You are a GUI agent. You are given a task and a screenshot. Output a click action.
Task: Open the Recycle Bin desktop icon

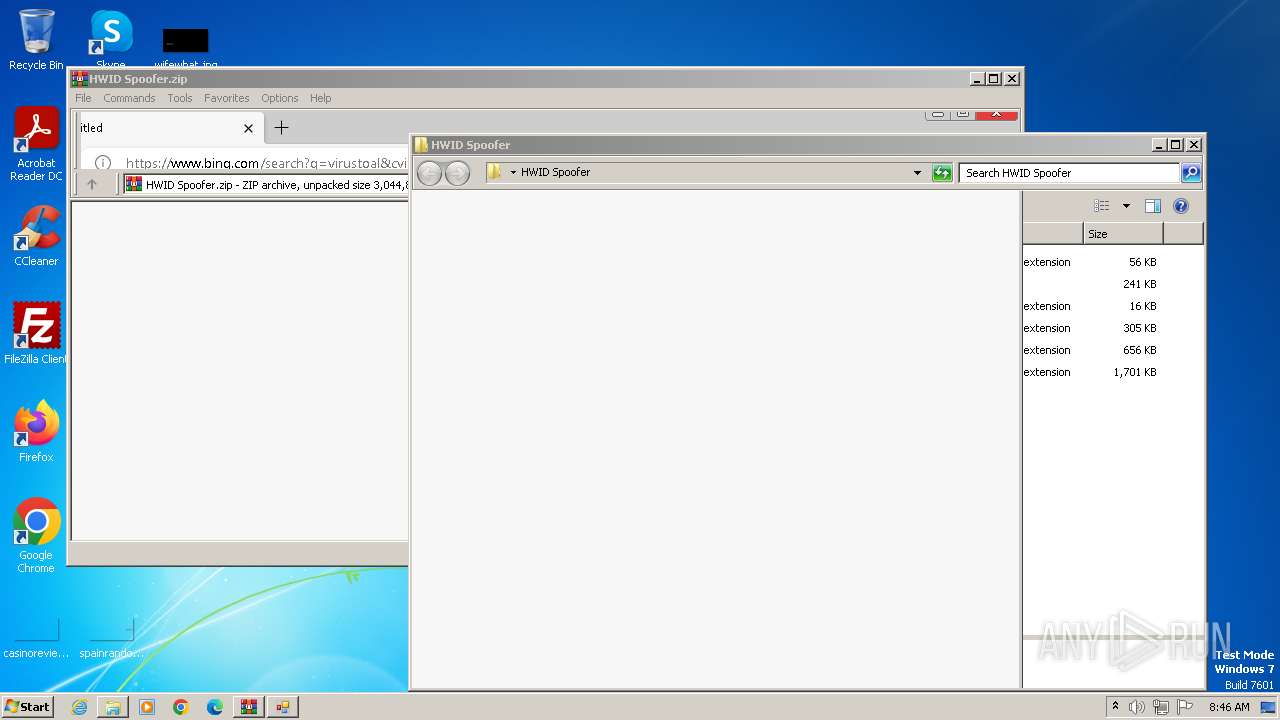[36, 40]
